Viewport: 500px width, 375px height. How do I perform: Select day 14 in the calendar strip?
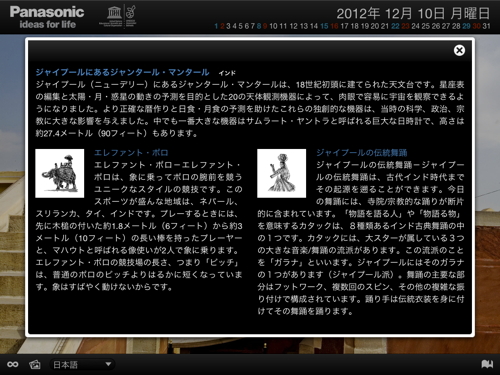(x=314, y=26)
